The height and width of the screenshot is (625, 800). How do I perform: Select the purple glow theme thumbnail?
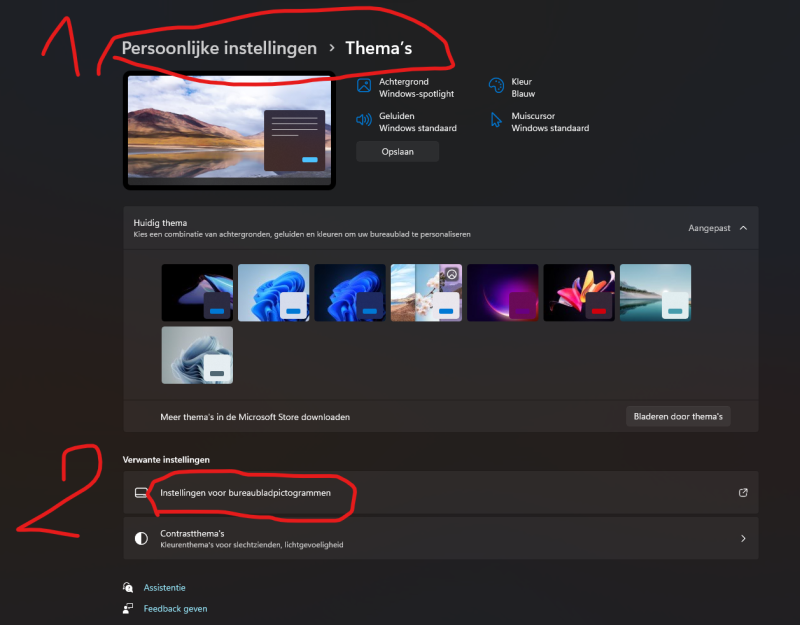click(x=502, y=292)
